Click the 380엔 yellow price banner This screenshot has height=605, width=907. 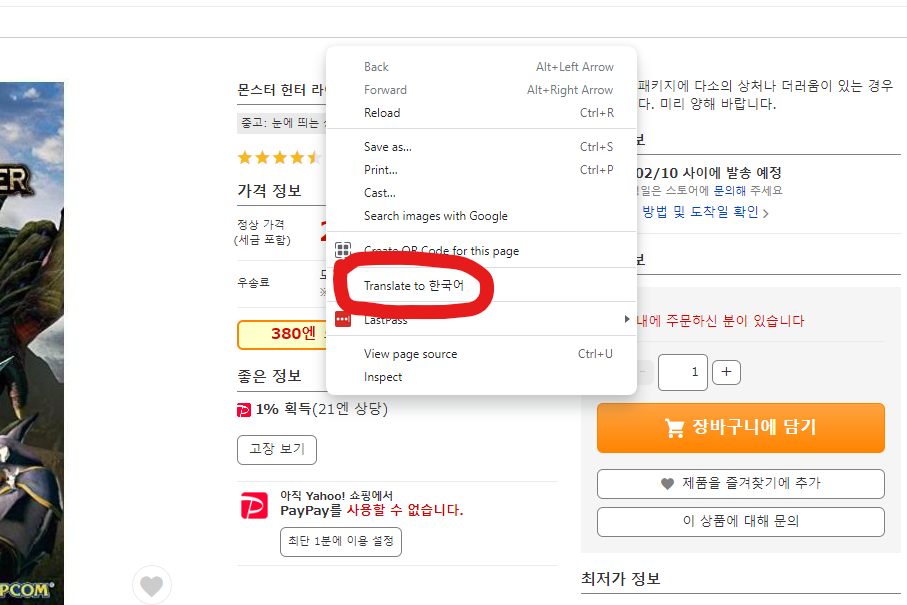pyautogui.click(x=282, y=334)
